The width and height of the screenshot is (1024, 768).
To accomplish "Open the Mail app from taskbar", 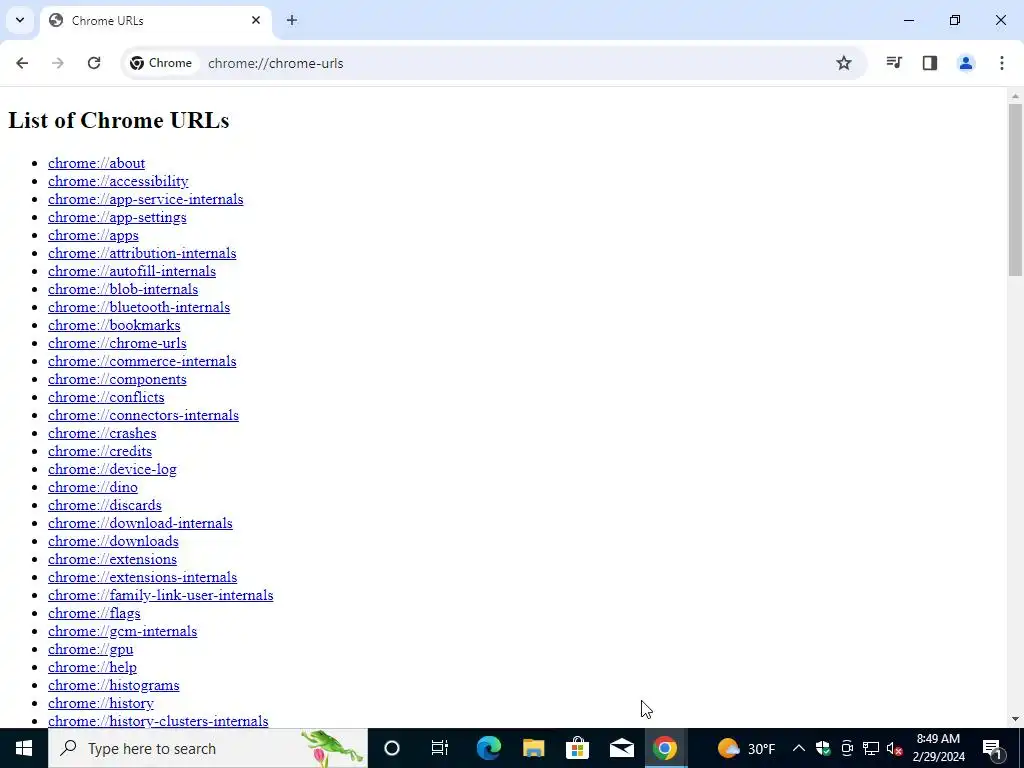I will click(x=622, y=748).
